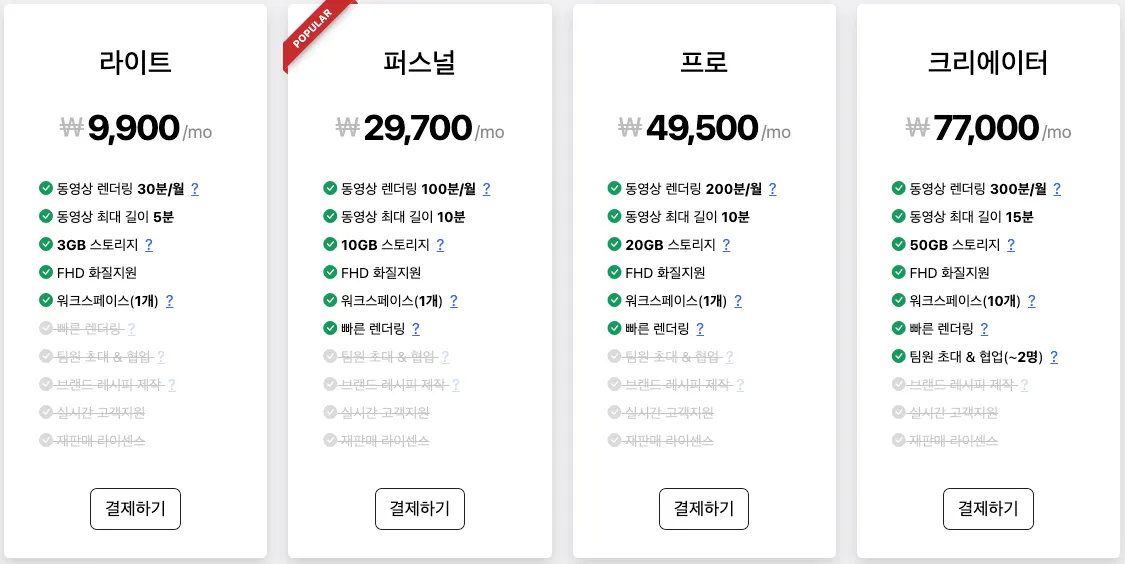Show help for 프로 20GB 스토리지

pyautogui.click(x=726, y=245)
